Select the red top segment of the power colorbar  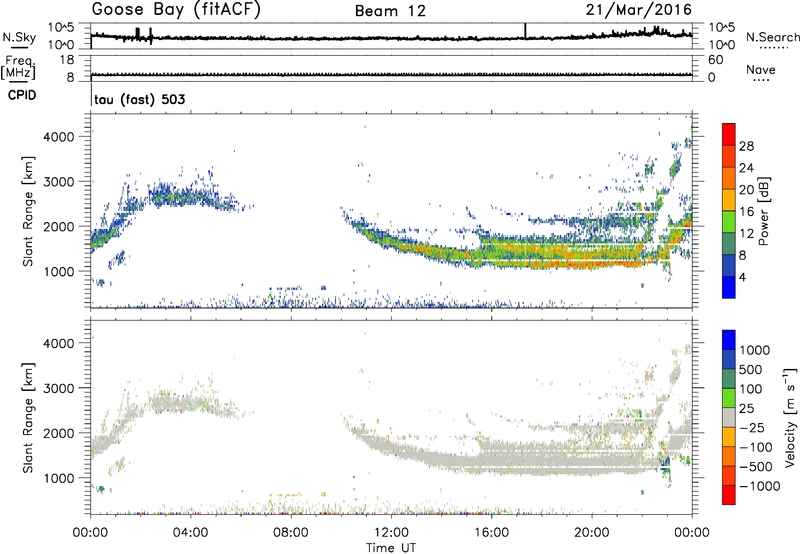click(729, 135)
